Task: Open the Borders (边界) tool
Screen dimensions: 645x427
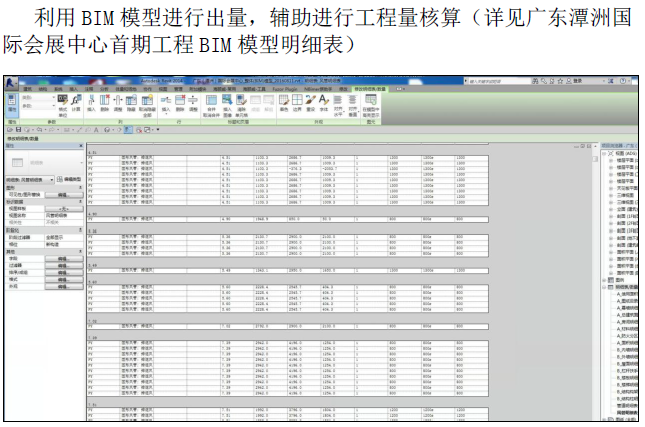Action: [x=297, y=103]
